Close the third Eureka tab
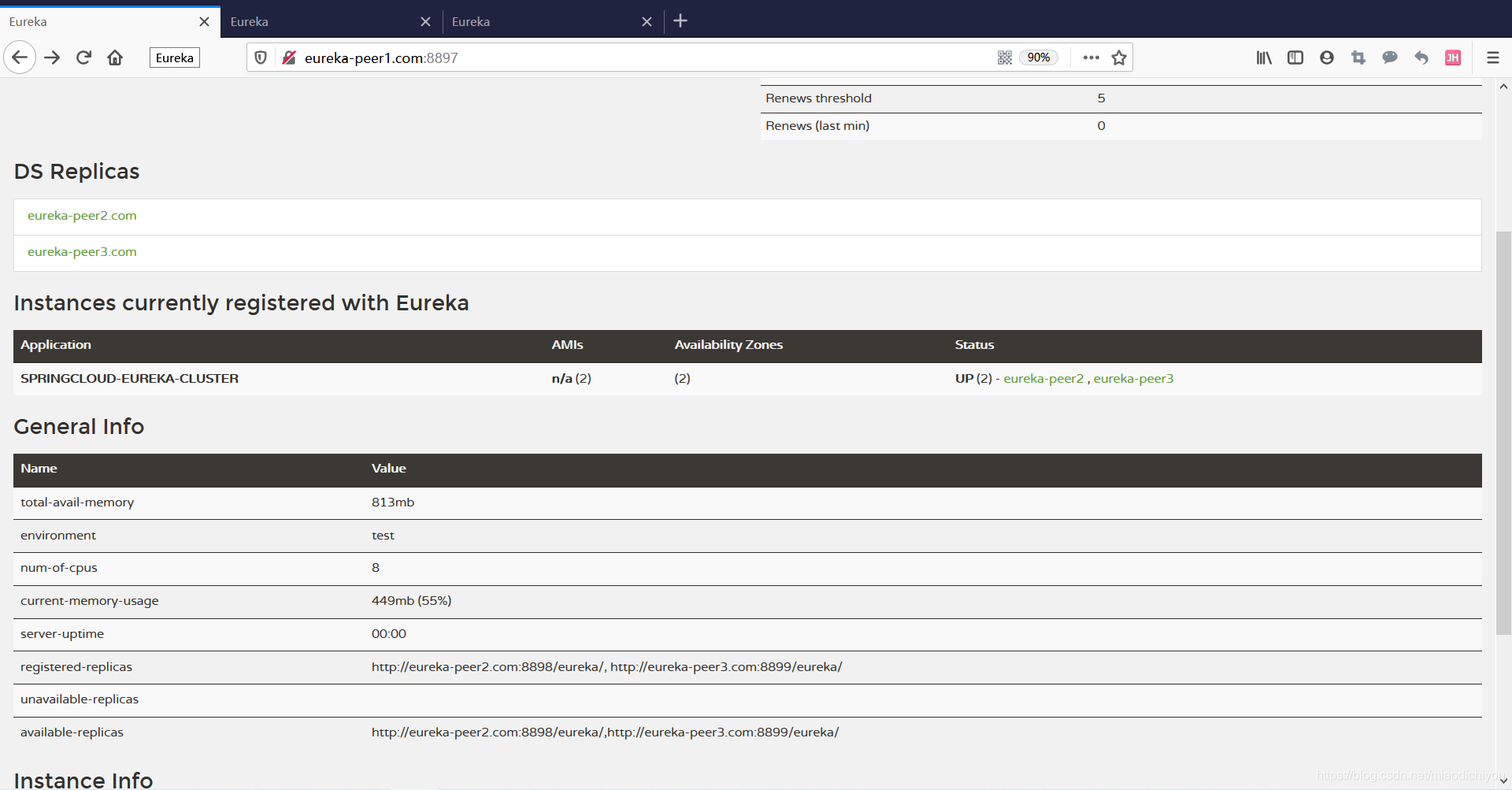This screenshot has height=790, width=1512. [x=647, y=22]
